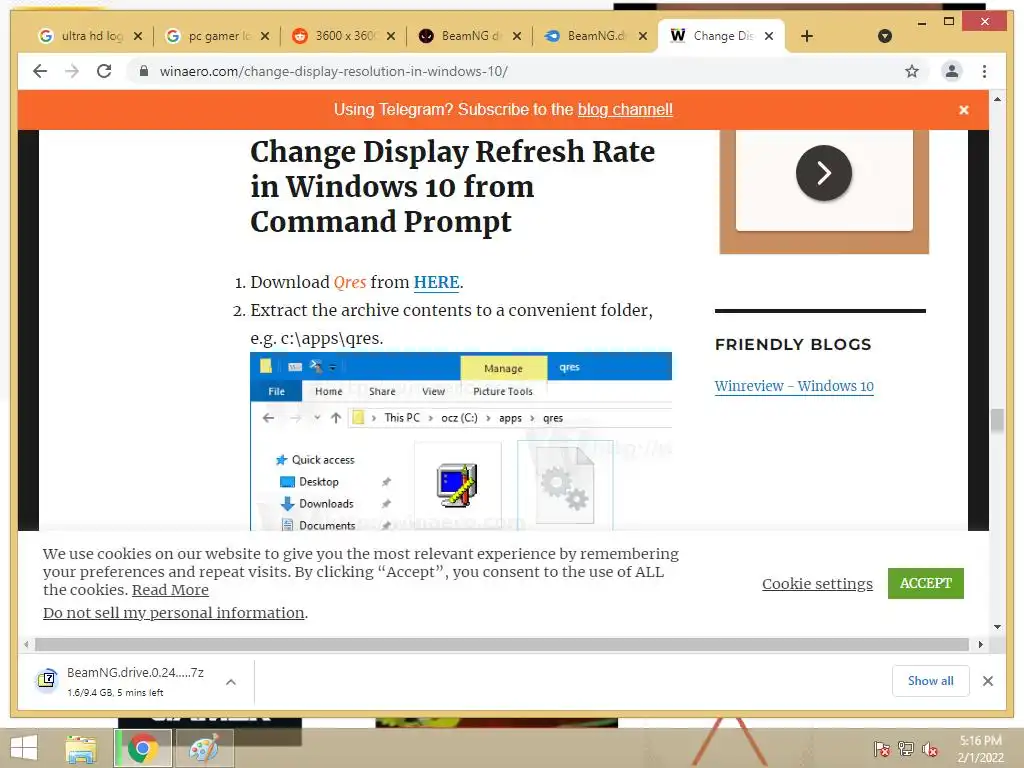
Task: Click the network tray icon
Action: [x=906, y=749]
